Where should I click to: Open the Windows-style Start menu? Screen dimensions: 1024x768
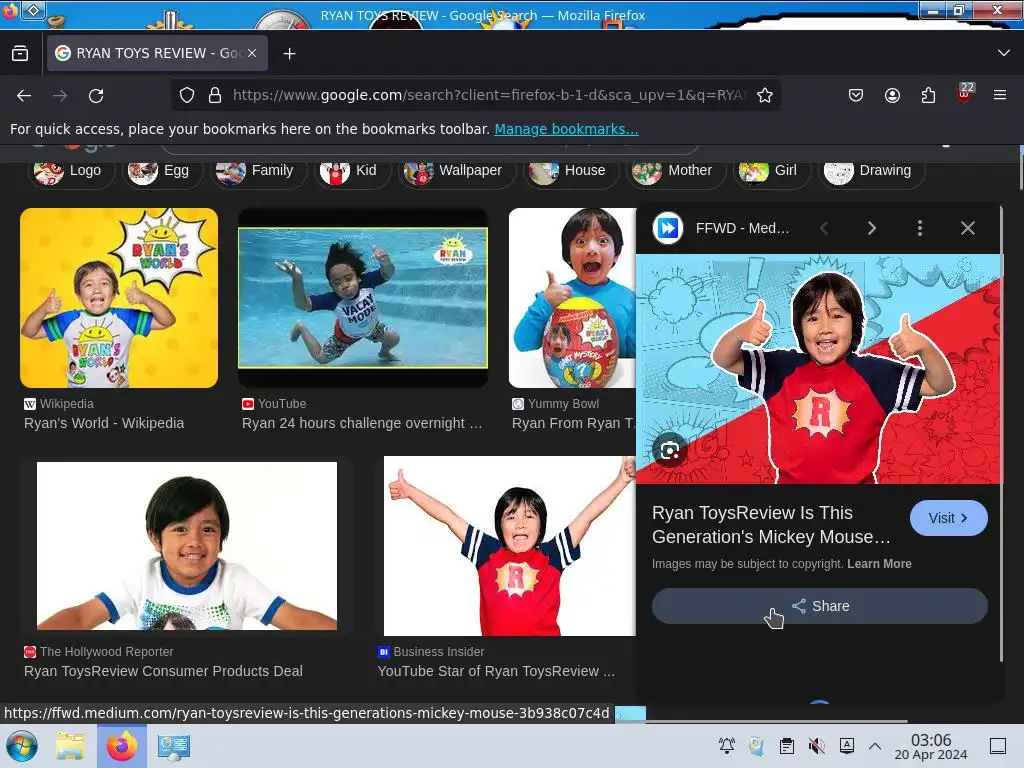point(22,746)
